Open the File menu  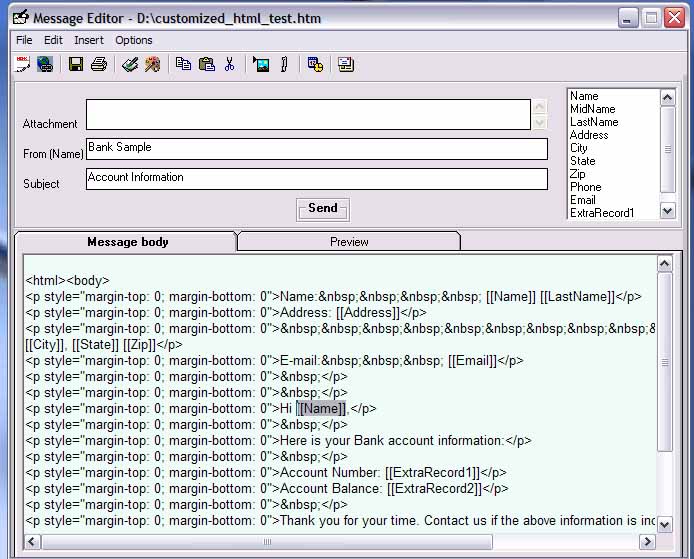(x=24, y=40)
